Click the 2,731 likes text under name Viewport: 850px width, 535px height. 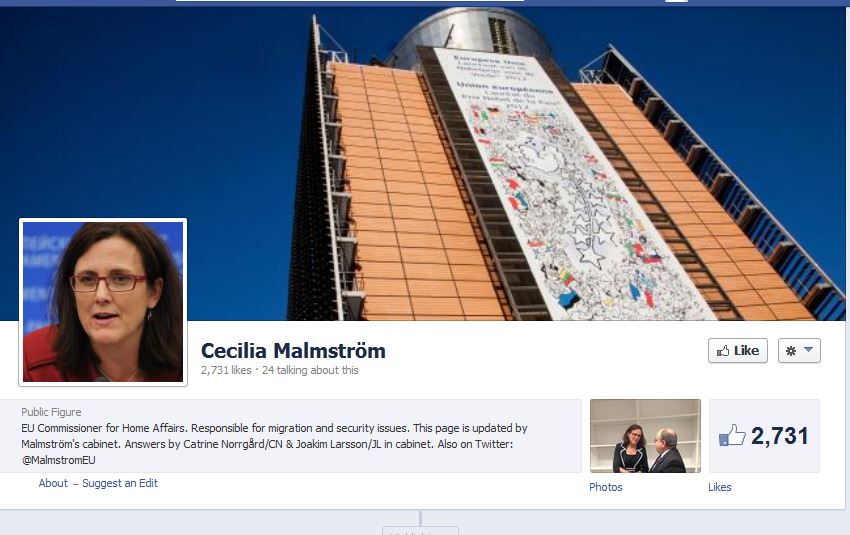[x=226, y=370]
